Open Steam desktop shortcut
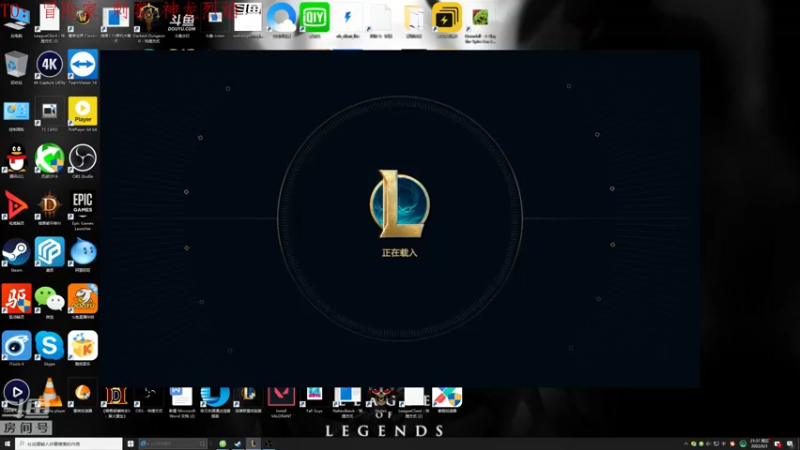Viewport: 800px width, 450px height. [x=16, y=253]
